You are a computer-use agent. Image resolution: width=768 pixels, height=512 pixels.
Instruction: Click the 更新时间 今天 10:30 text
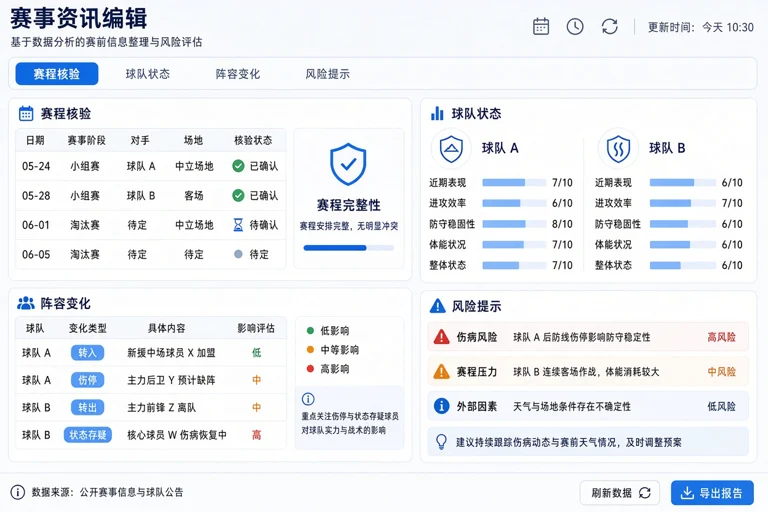pos(700,27)
